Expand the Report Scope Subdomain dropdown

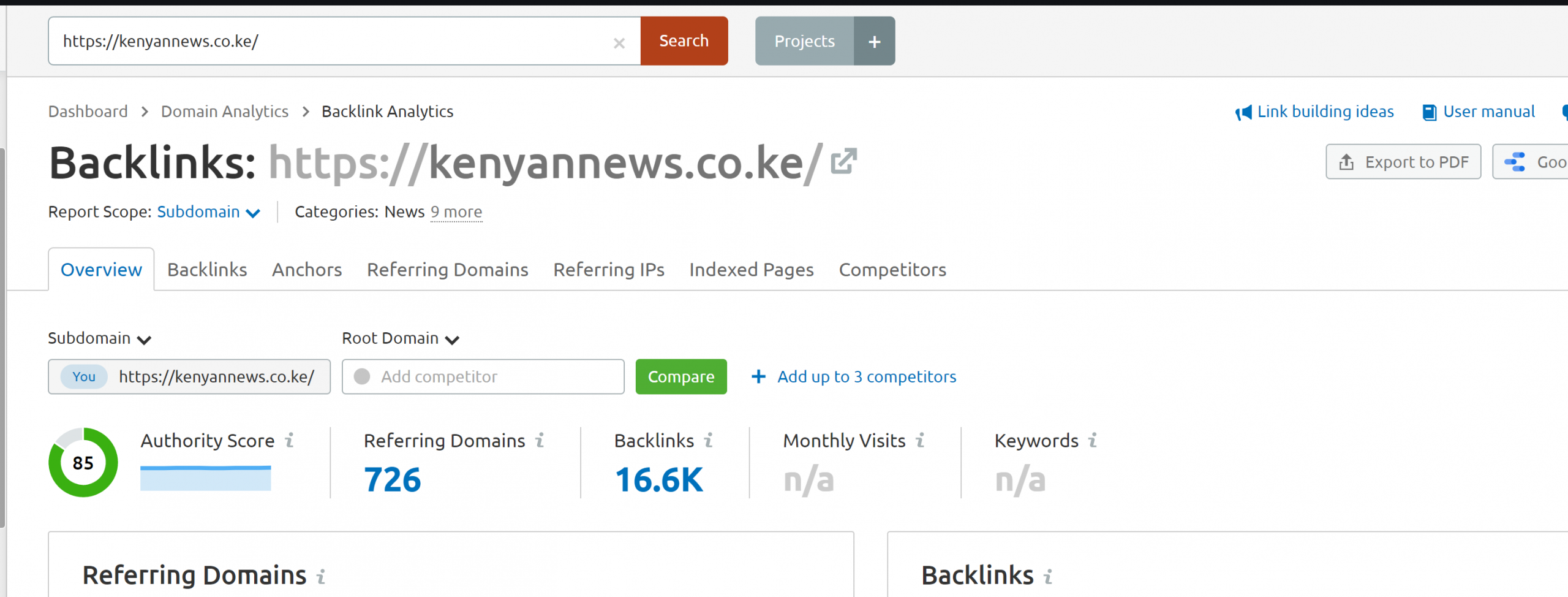[x=209, y=212]
